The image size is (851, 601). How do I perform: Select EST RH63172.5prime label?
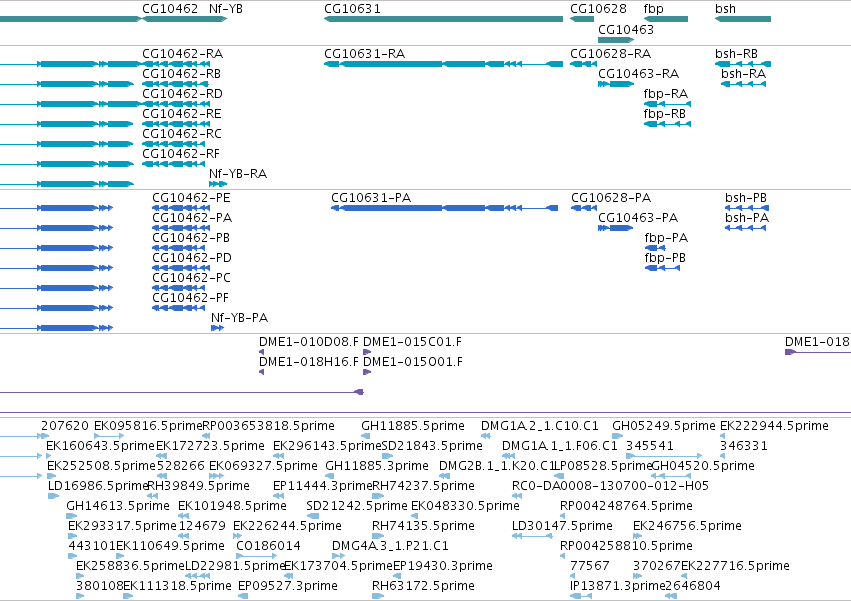point(423,586)
